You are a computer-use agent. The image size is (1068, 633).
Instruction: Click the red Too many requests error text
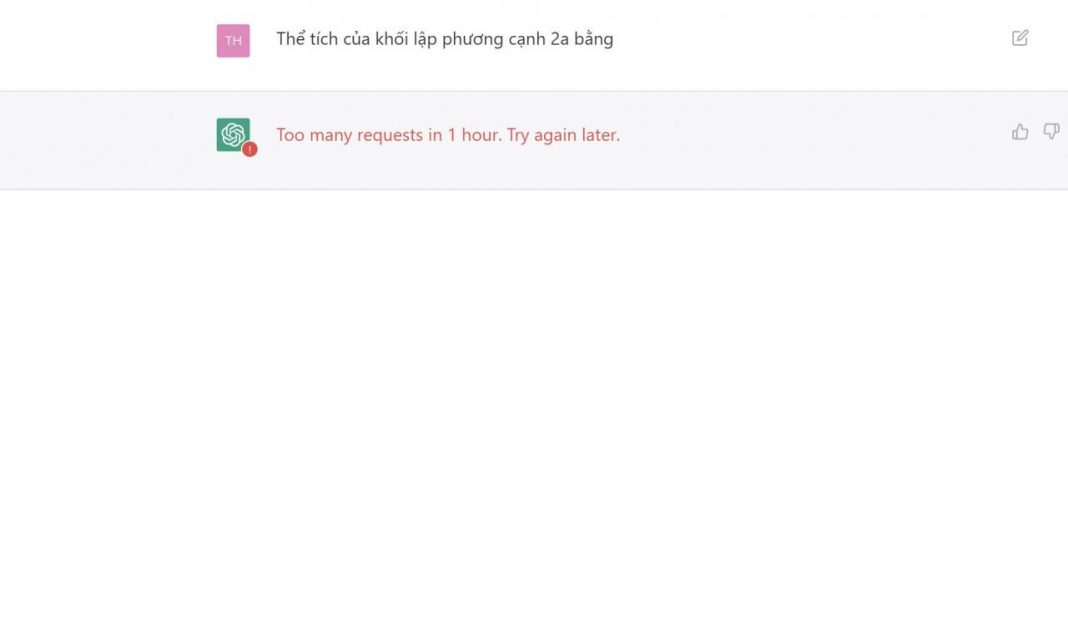(x=448, y=135)
